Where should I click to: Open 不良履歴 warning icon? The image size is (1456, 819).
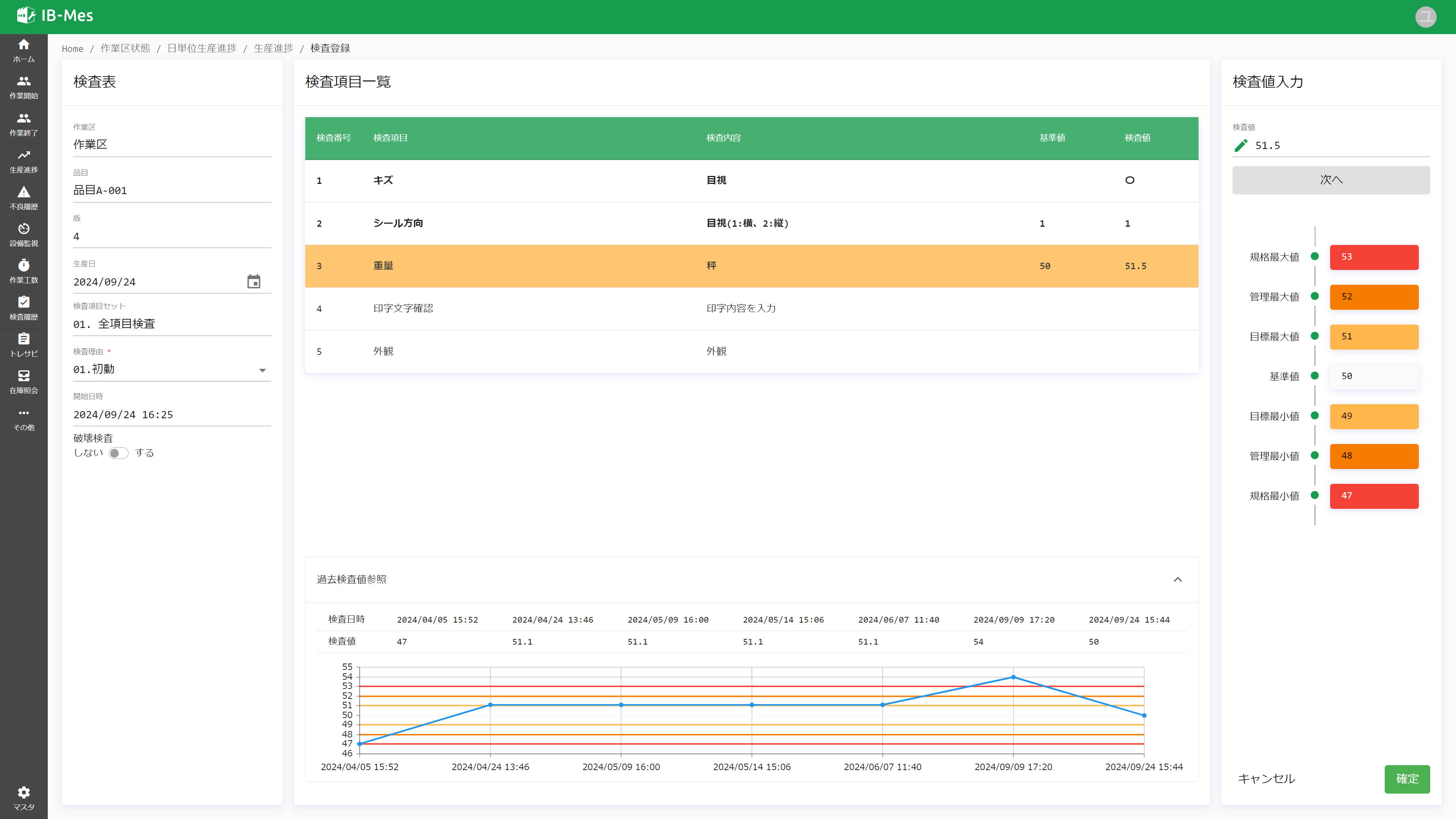(x=24, y=198)
